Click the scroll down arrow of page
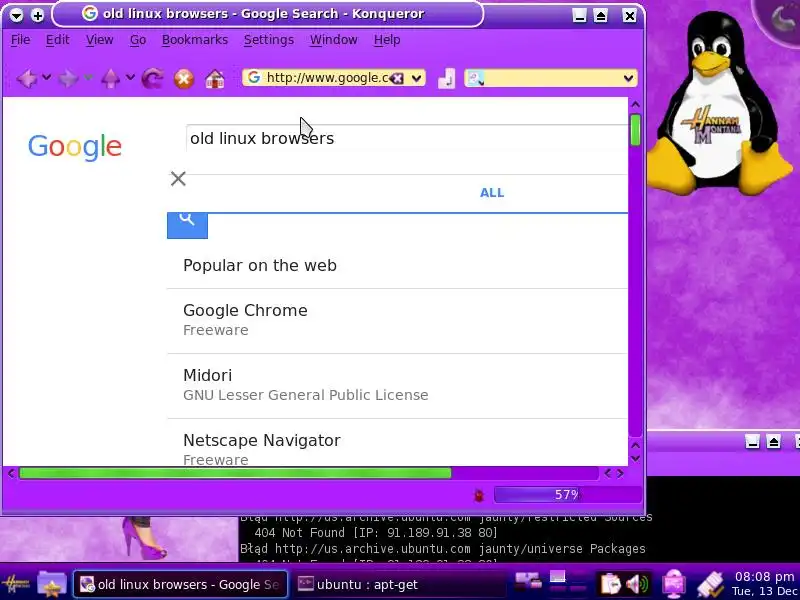 coord(635,459)
